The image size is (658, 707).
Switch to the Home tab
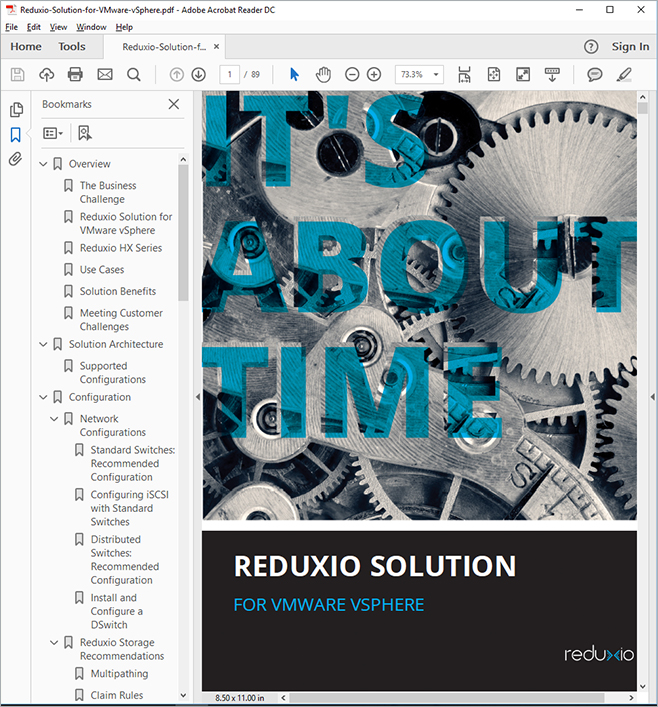26,46
